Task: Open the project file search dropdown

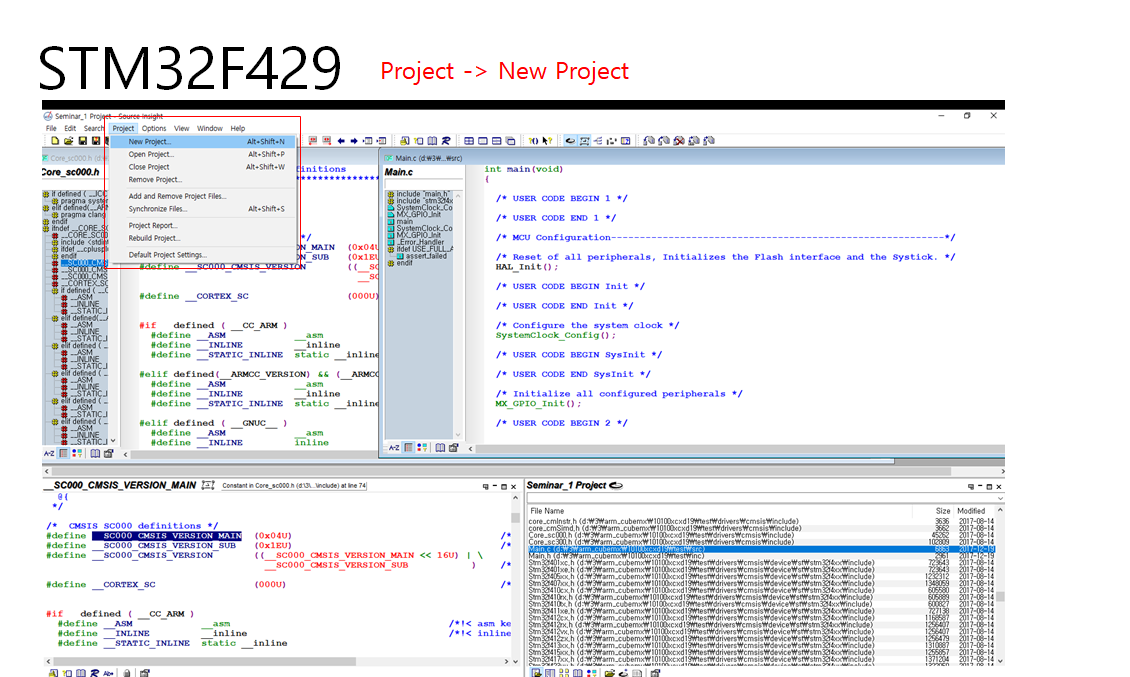Action: pyautogui.click(x=999, y=498)
